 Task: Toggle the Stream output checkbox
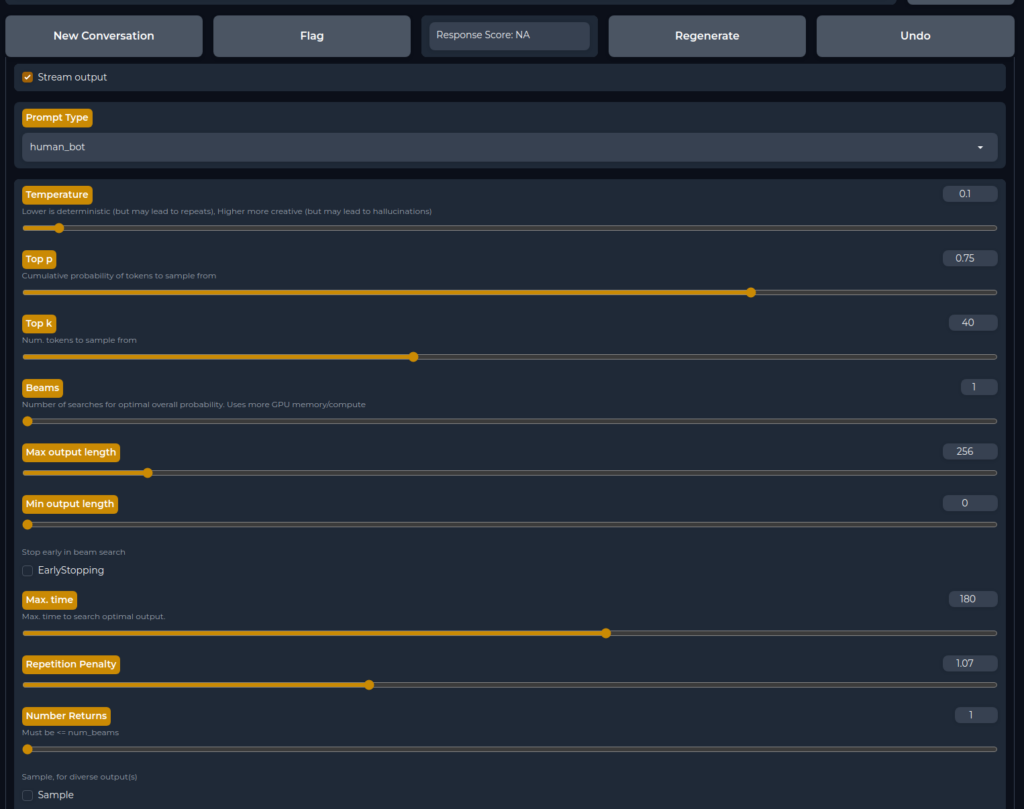click(x=26, y=76)
